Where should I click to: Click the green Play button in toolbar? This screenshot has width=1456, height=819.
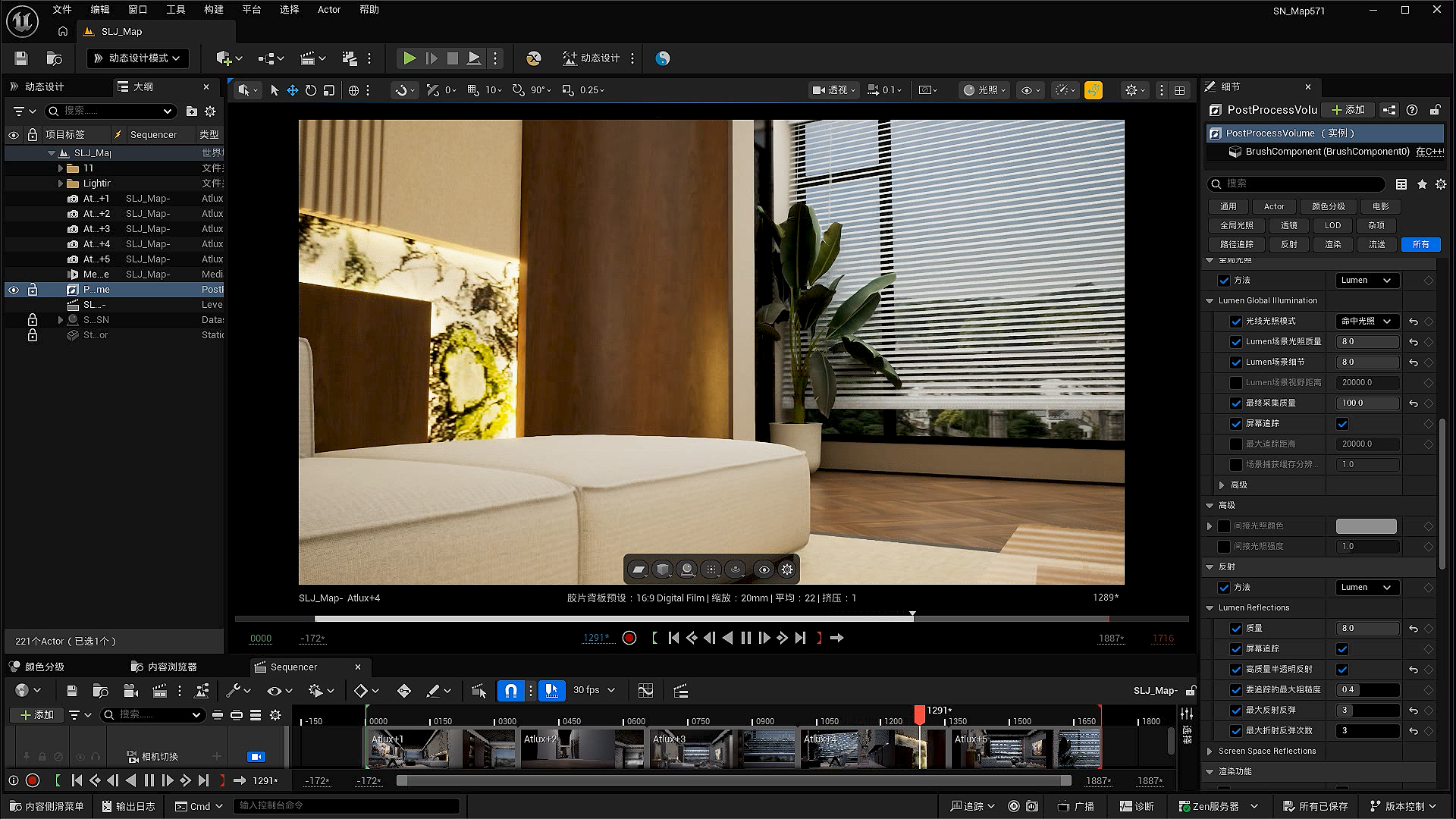[x=409, y=58]
